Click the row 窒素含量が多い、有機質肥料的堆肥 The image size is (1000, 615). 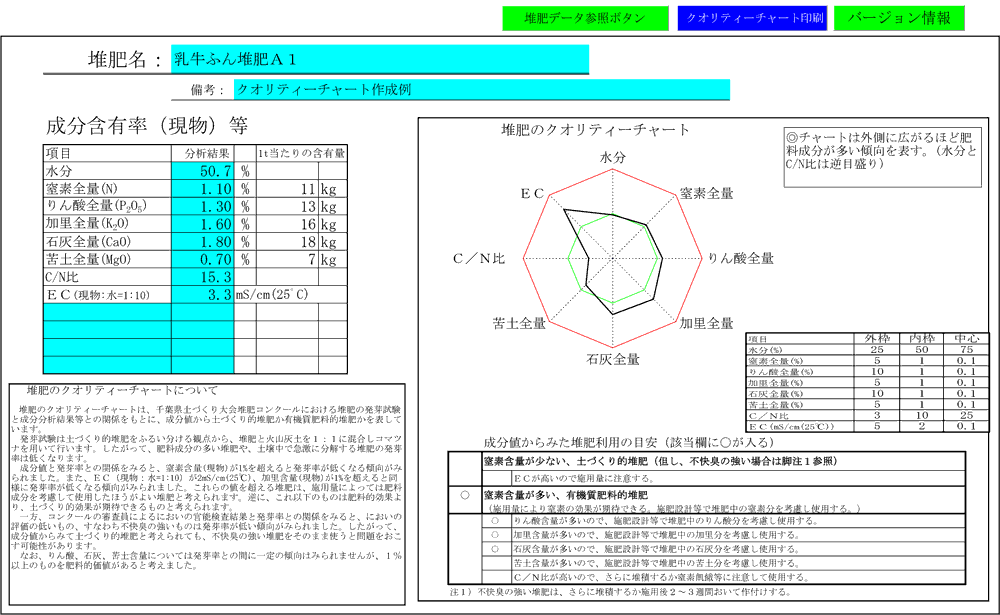pos(723,501)
